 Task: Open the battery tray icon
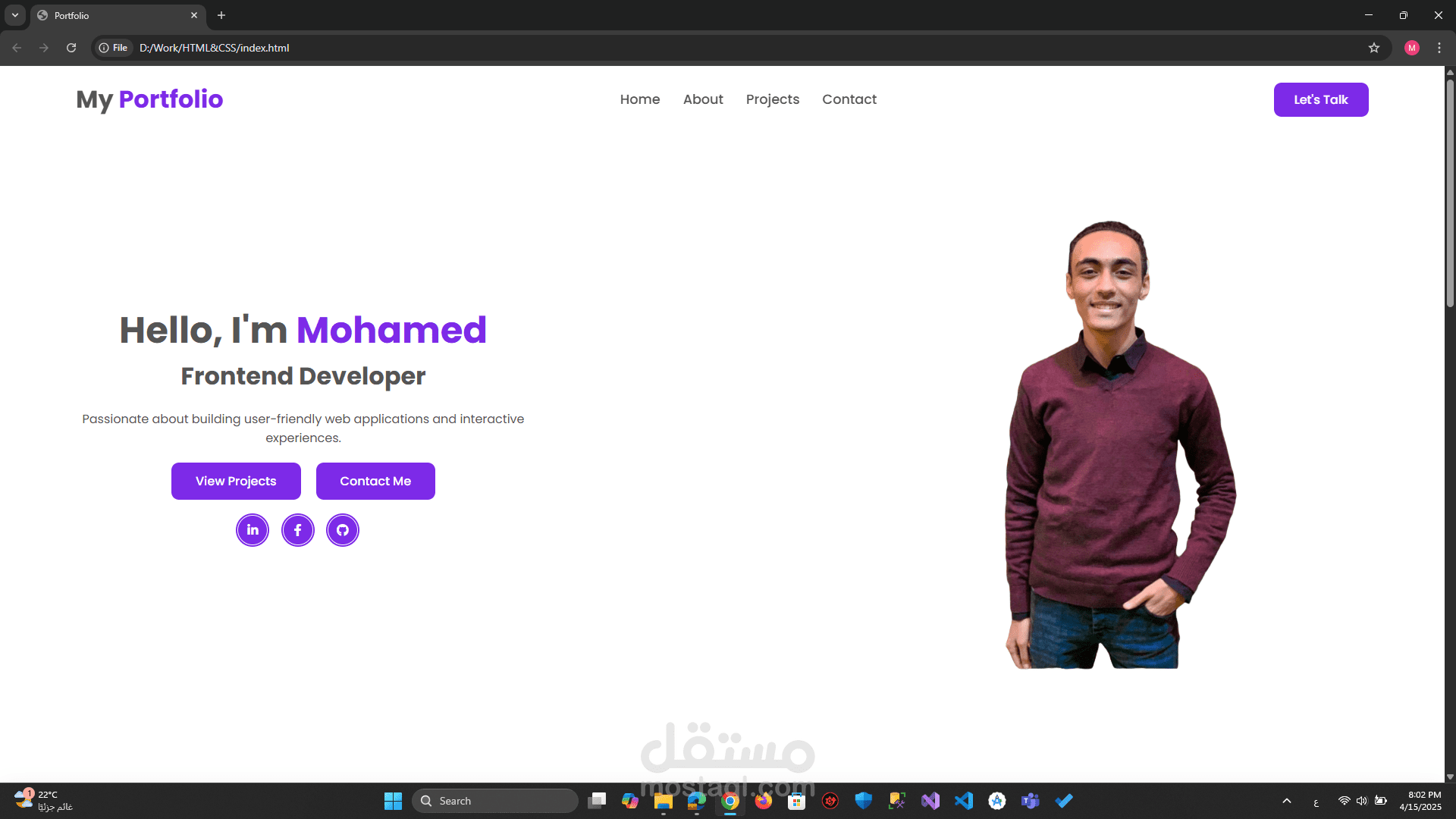pos(1381,801)
